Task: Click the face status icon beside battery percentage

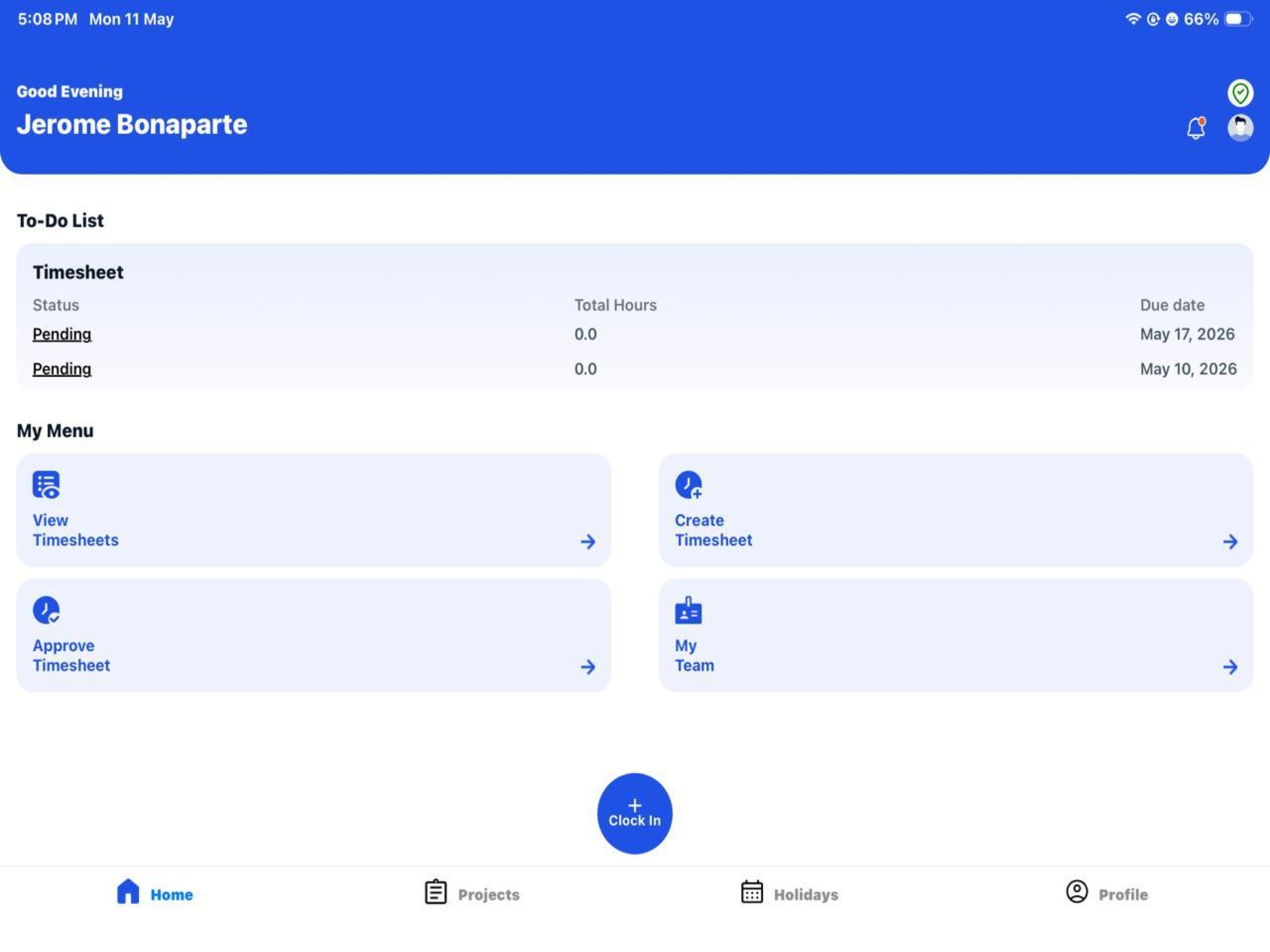Action: point(1172,19)
